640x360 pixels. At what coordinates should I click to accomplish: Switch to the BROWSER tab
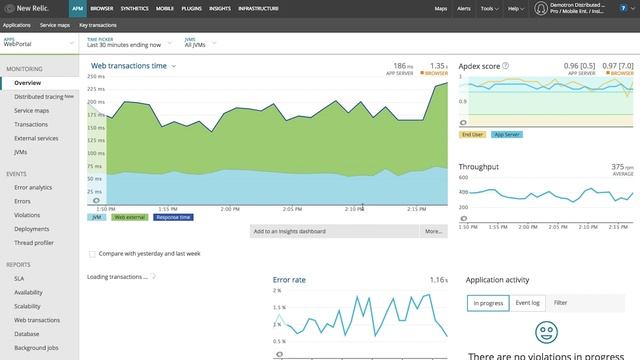click(102, 9)
